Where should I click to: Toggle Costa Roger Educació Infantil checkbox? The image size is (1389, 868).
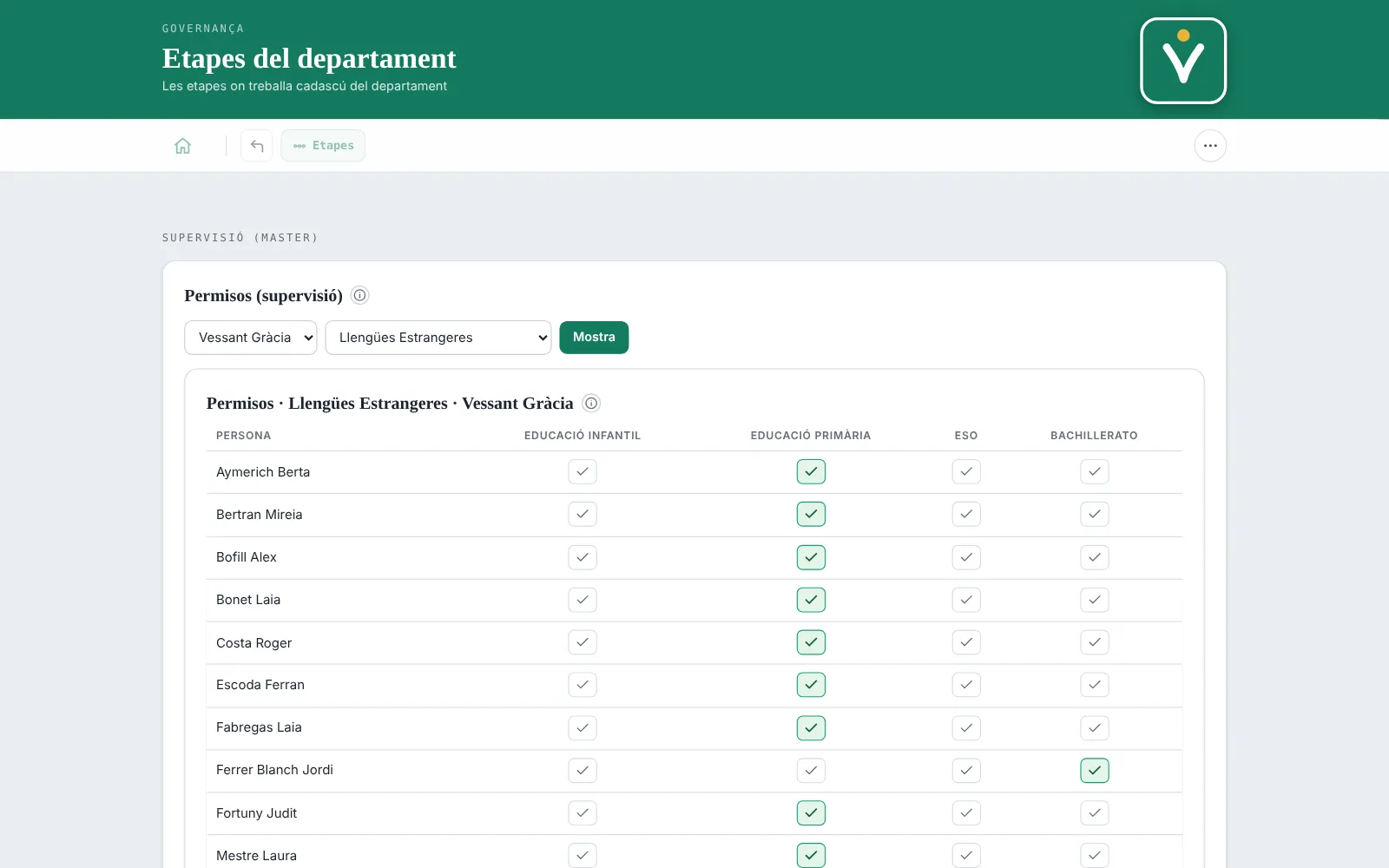pos(583,642)
